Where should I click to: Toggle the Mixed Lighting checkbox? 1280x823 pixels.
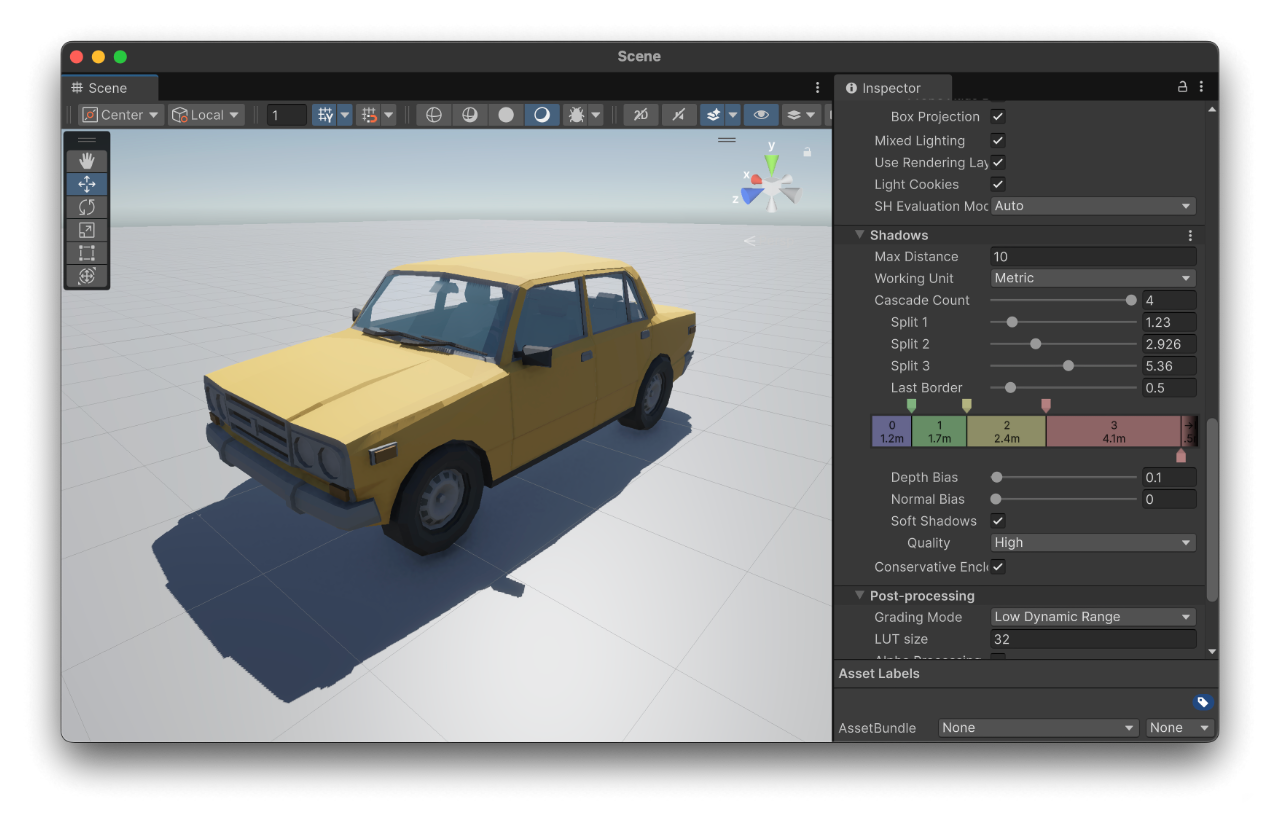[x=998, y=141]
